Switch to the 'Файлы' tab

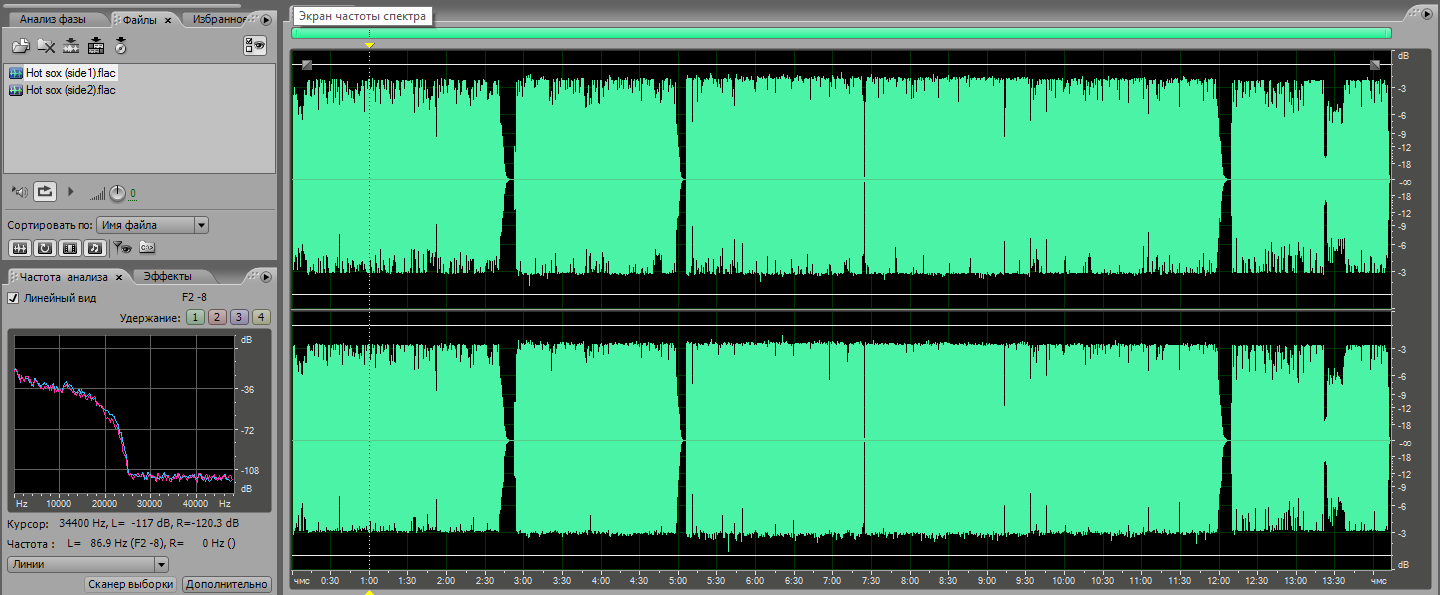tap(139, 20)
